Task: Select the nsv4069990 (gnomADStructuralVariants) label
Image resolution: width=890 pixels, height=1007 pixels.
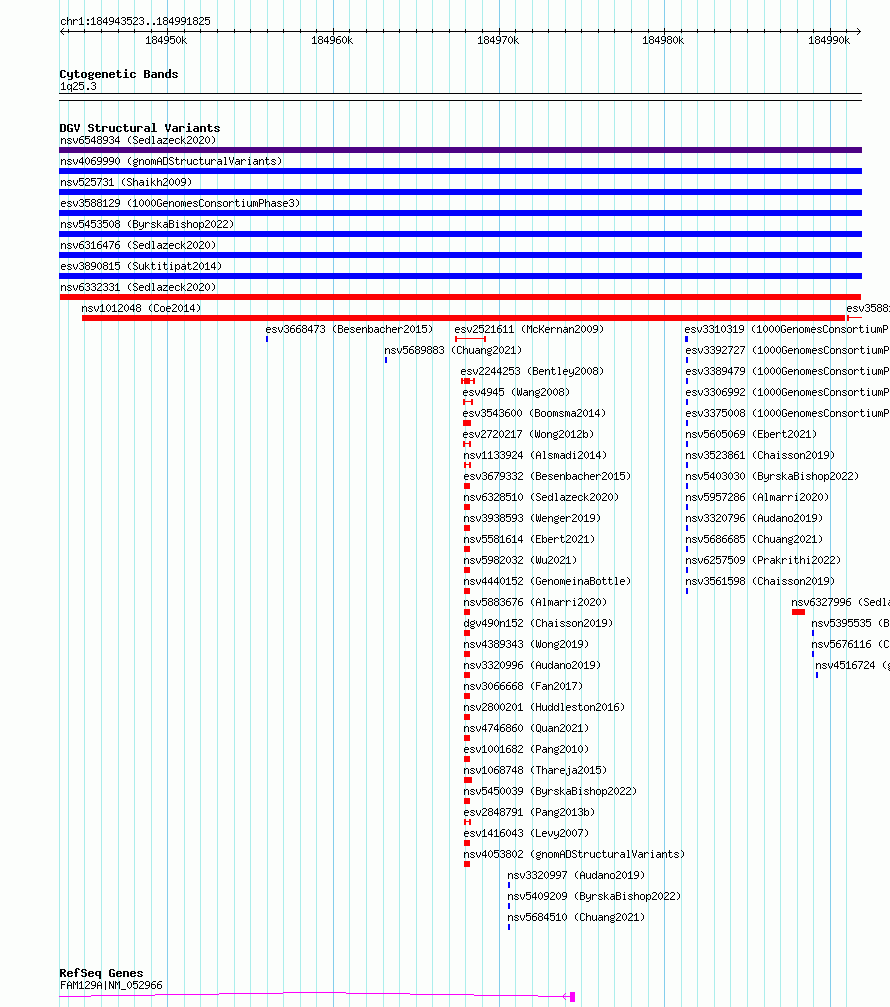Action: (x=171, y=161)
